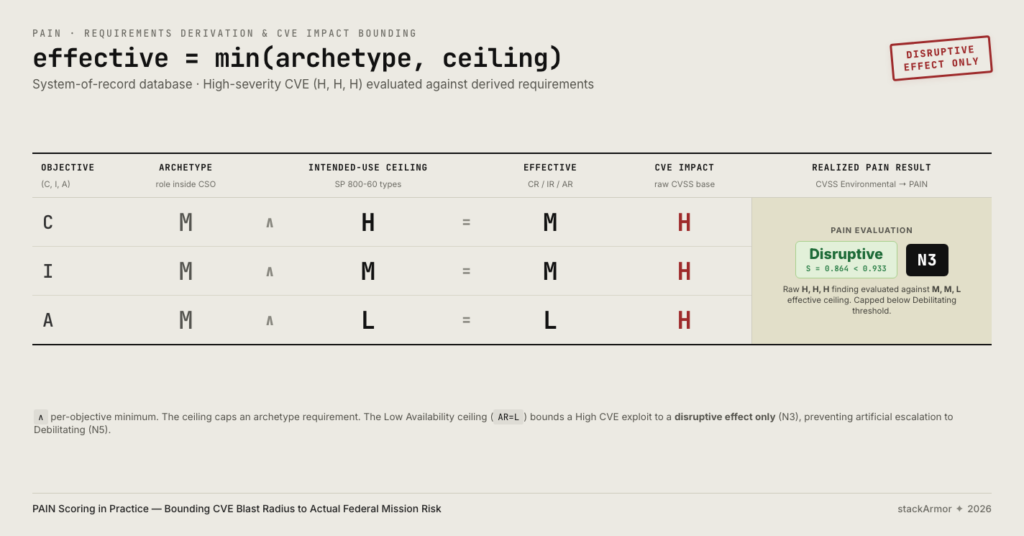1024x536 pixels.
Task: Click the 'SP 800-60 types' subheader
Action: (x=368, y=184)
